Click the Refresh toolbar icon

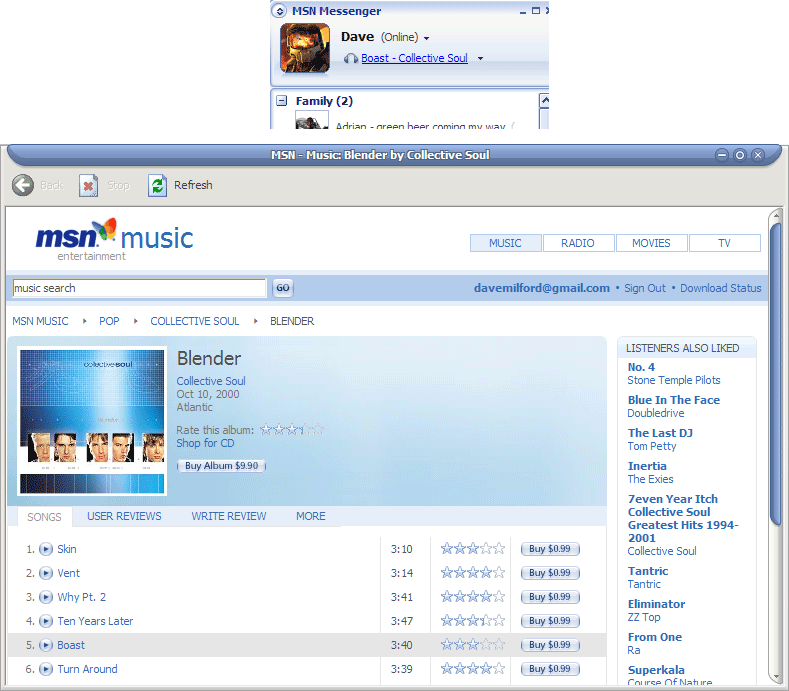[x=157, y=185]
